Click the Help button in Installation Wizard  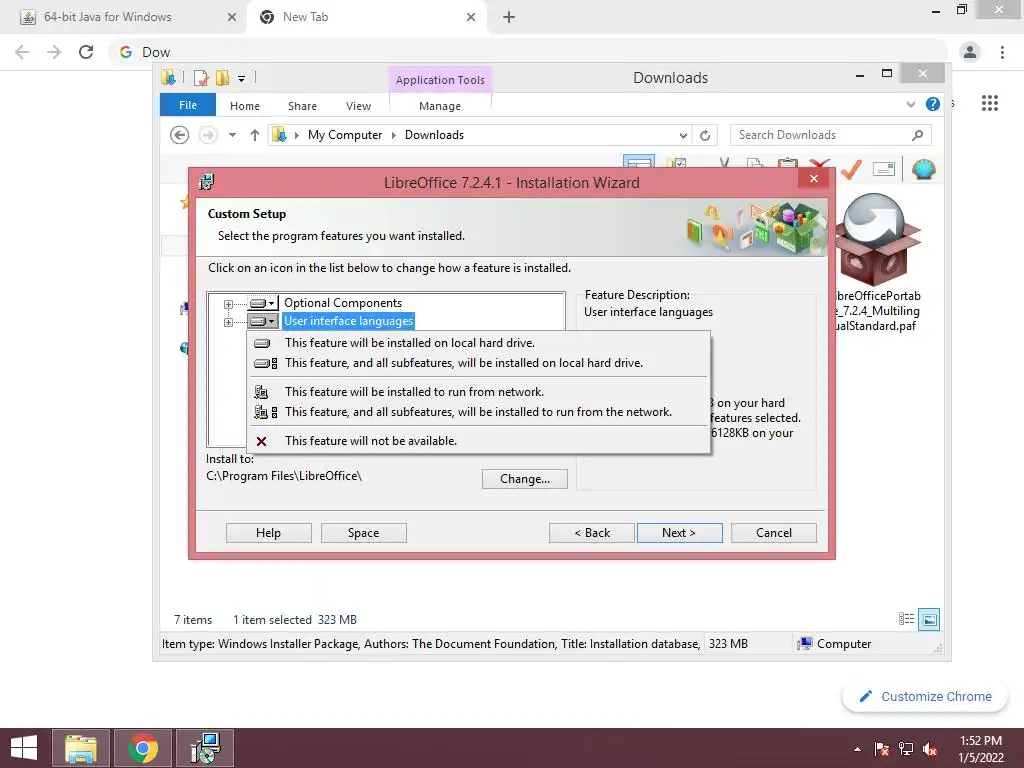coord(268,533)
